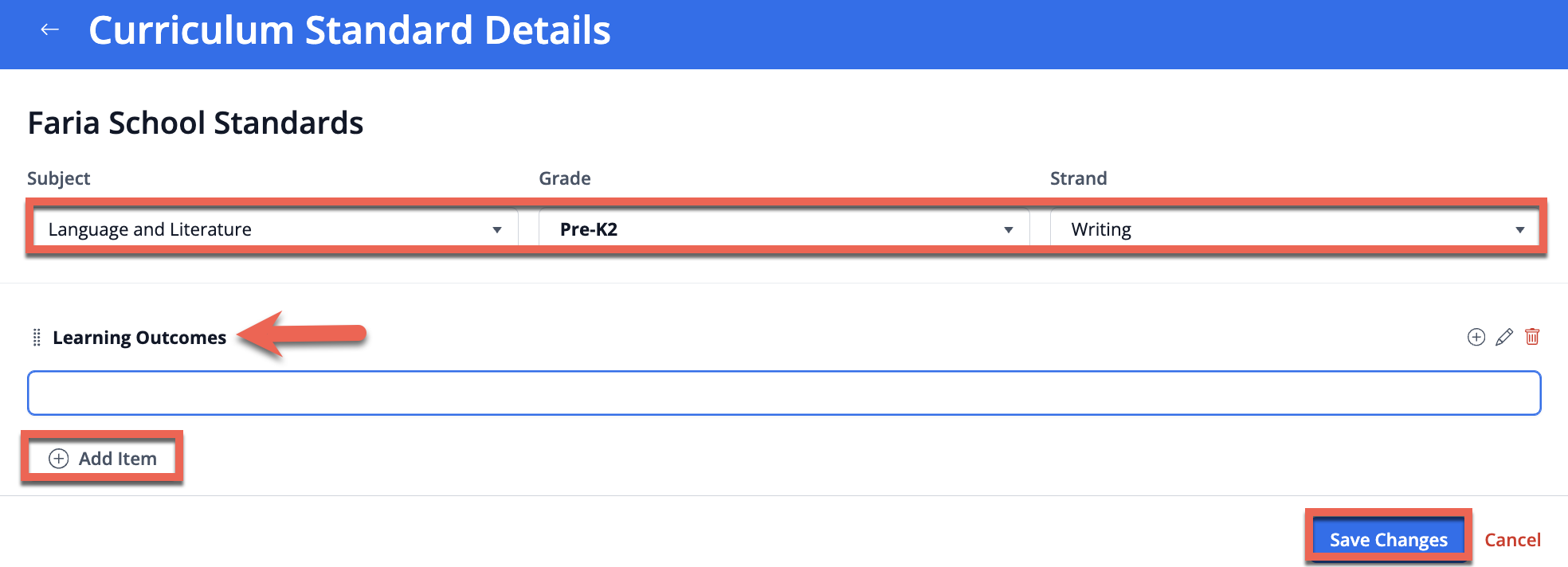Click the Subject dropdown arrow
This screenshot has height=567, width=1568.
click(x=497, y=230)
